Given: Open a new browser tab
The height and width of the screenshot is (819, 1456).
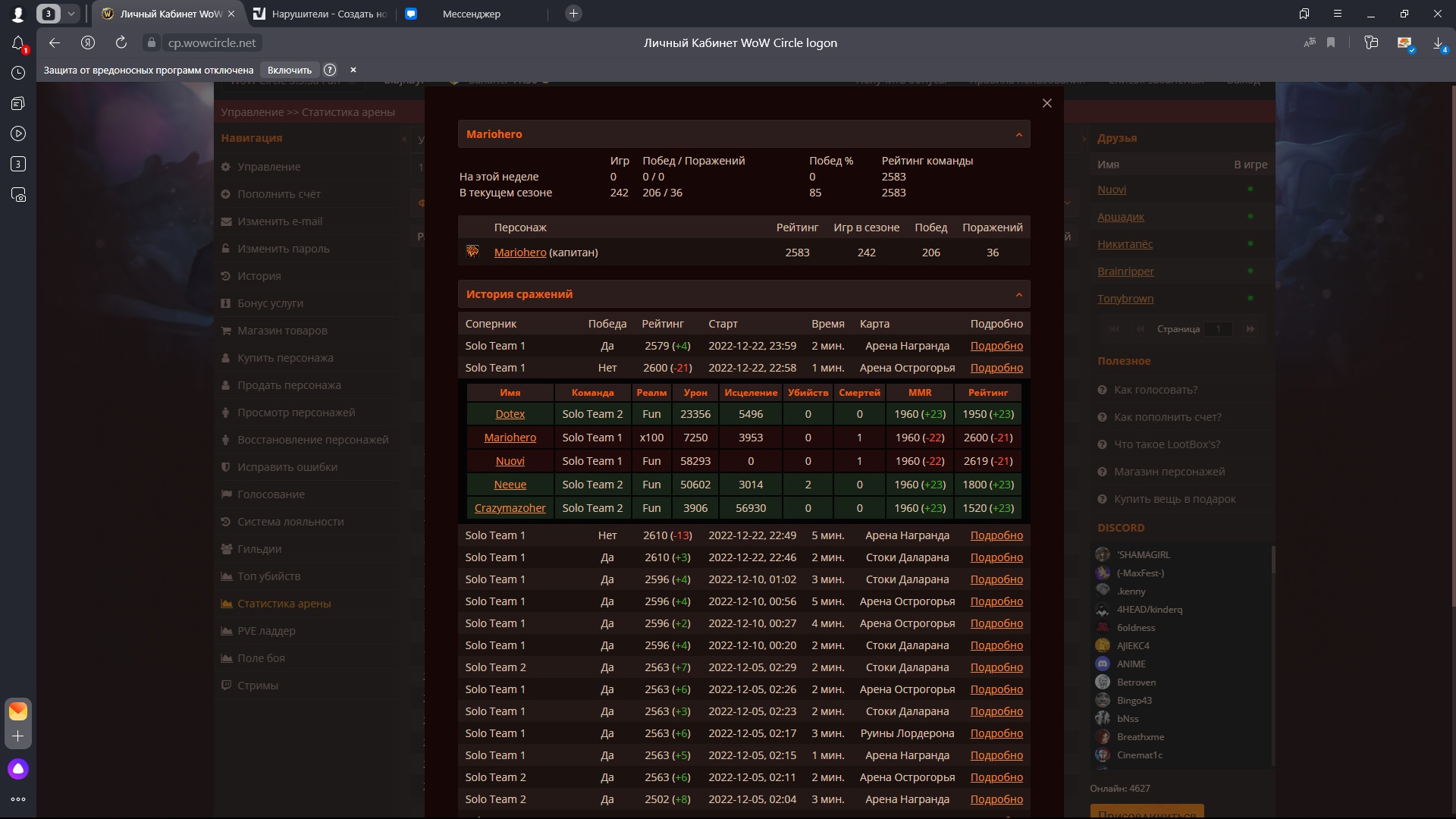Looking at the screenshot, I should (573, 14).
